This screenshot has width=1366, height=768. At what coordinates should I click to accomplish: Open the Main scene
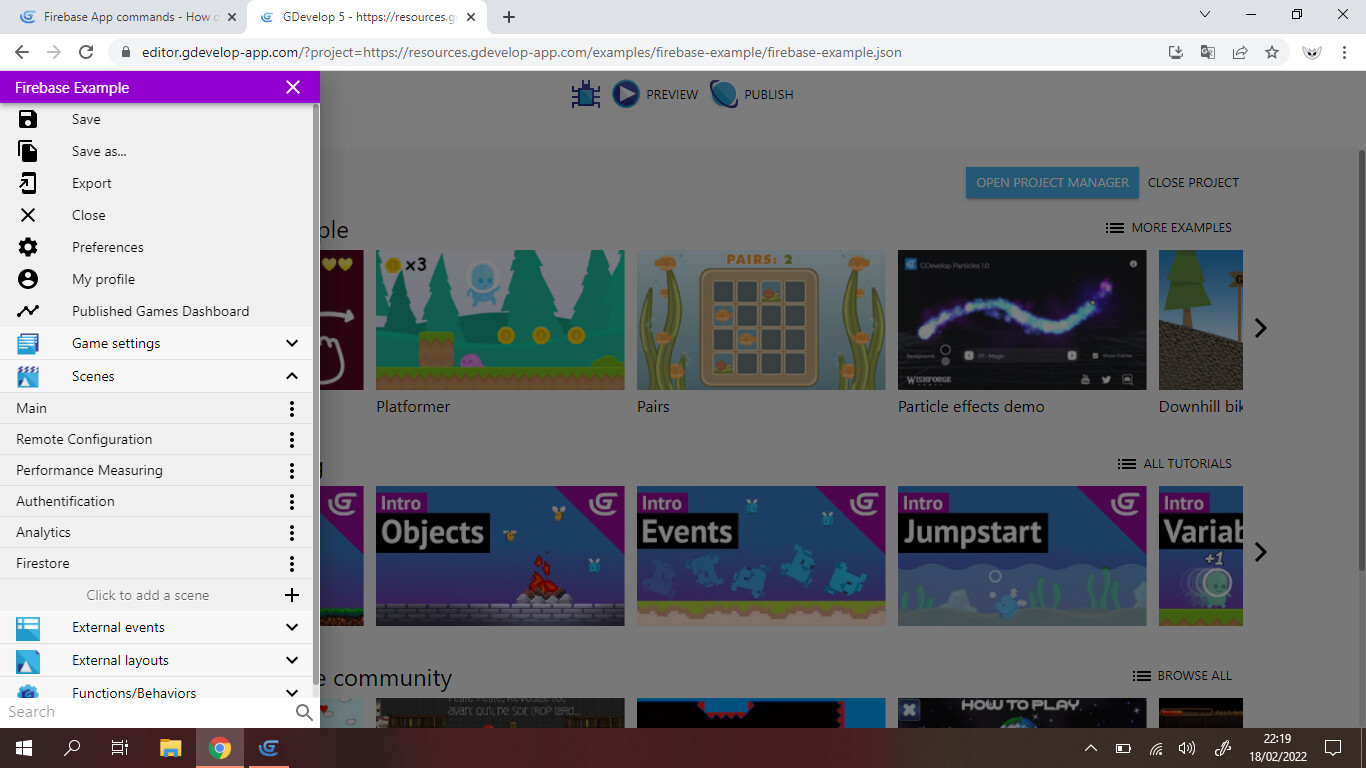point(31,408)
